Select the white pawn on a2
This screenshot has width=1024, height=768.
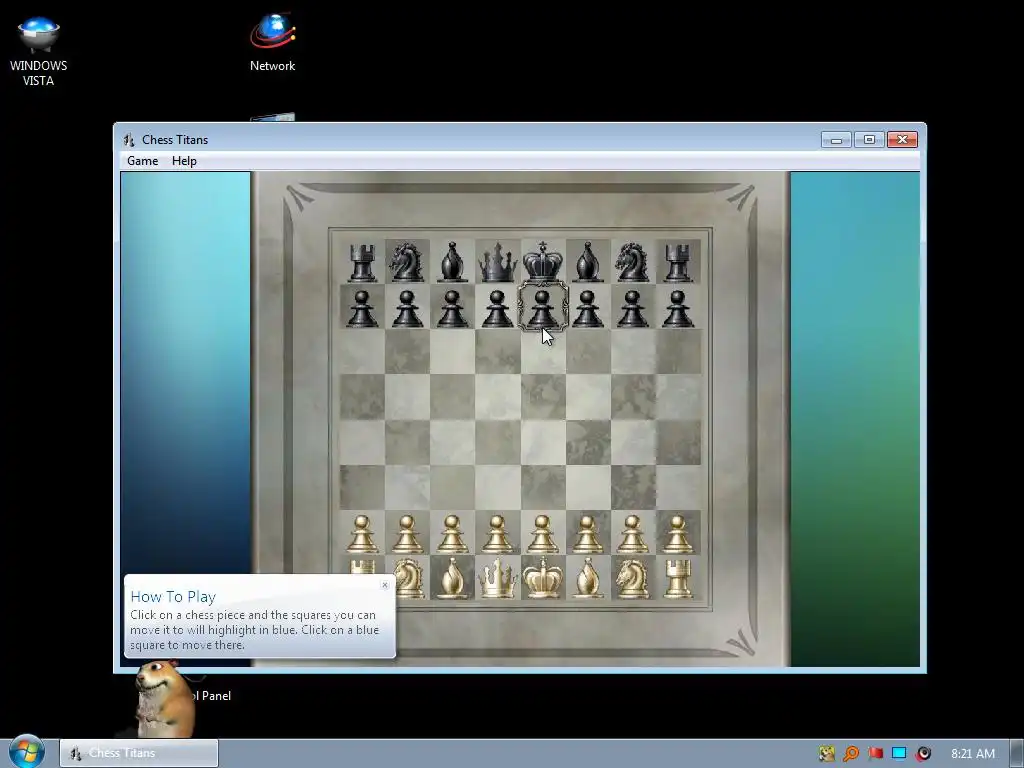point(362,534)
